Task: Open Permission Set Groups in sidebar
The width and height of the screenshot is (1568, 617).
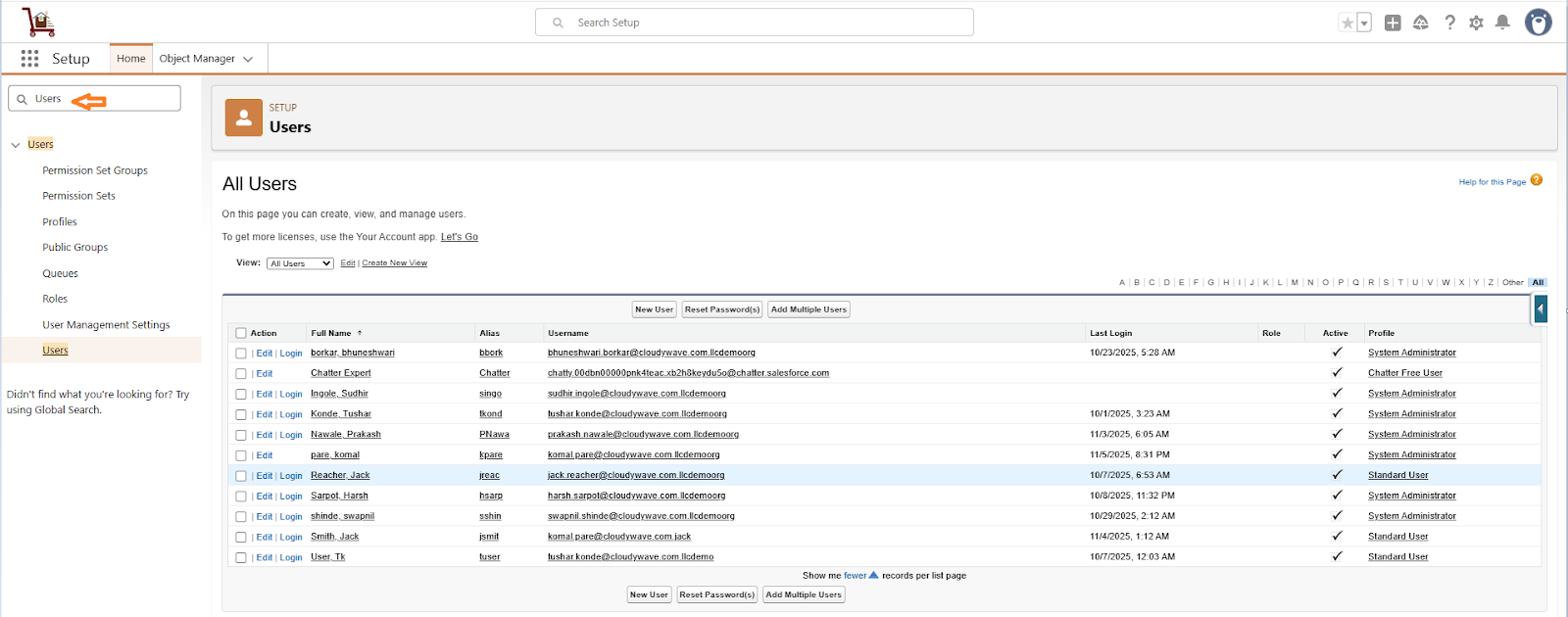Action: click(x=95, y=170)
